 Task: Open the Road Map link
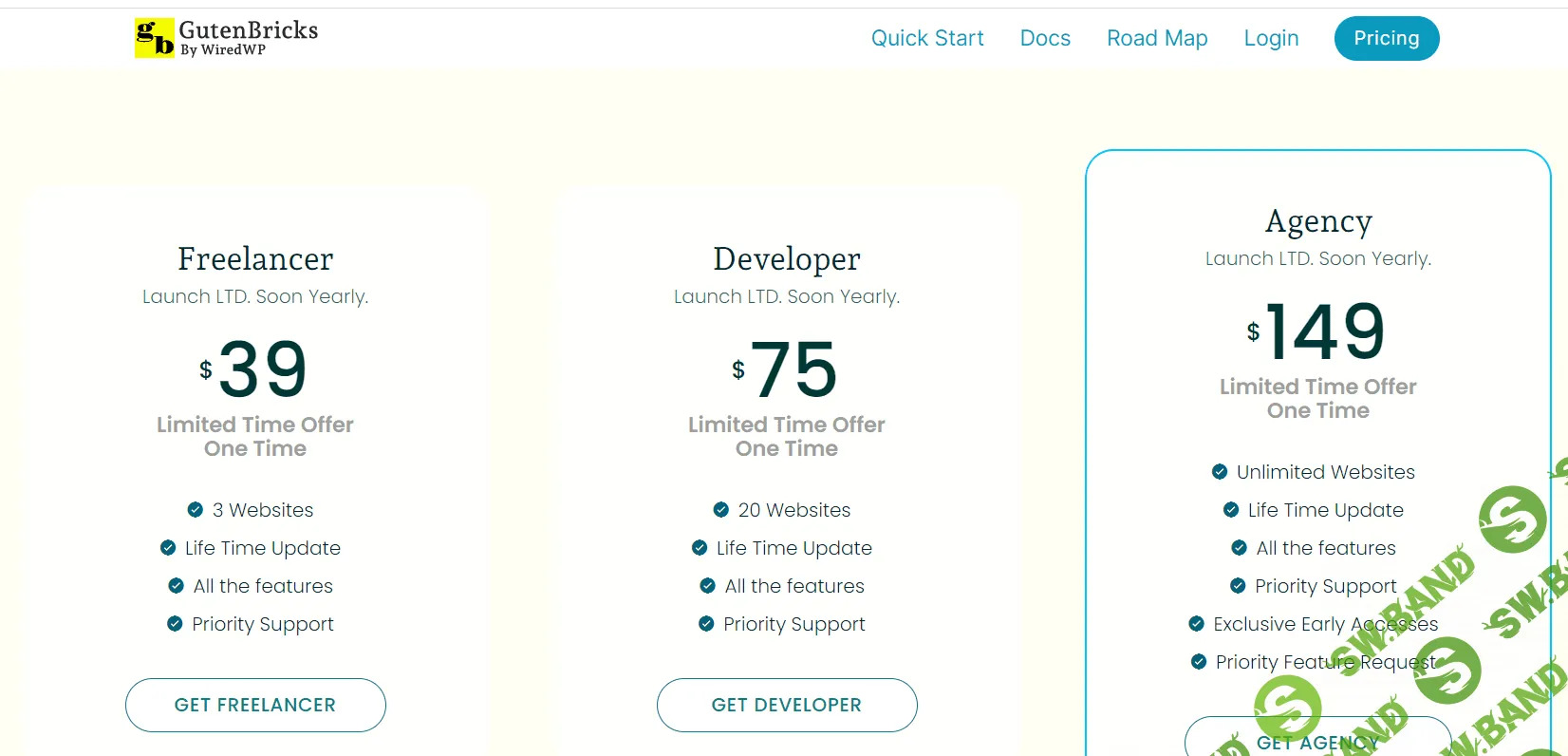(1157, 38)
